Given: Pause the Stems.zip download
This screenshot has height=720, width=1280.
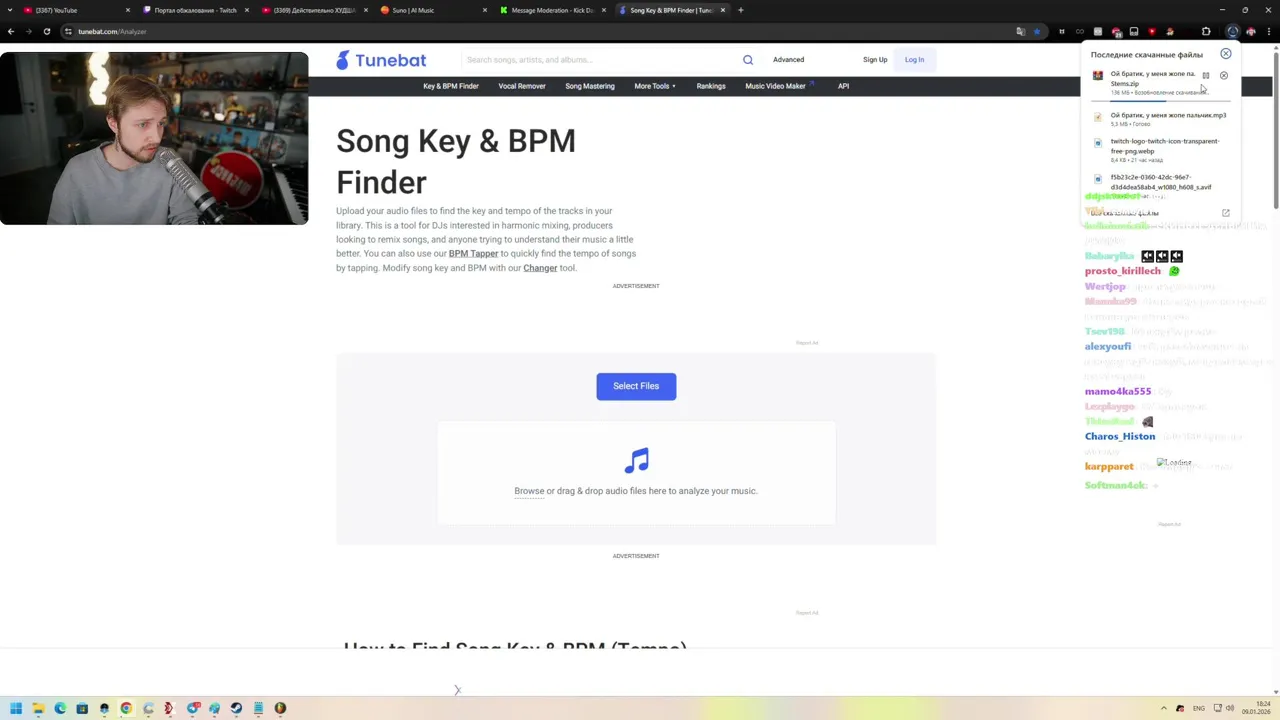Looking at the screenshot, I should pos(1205,75).
